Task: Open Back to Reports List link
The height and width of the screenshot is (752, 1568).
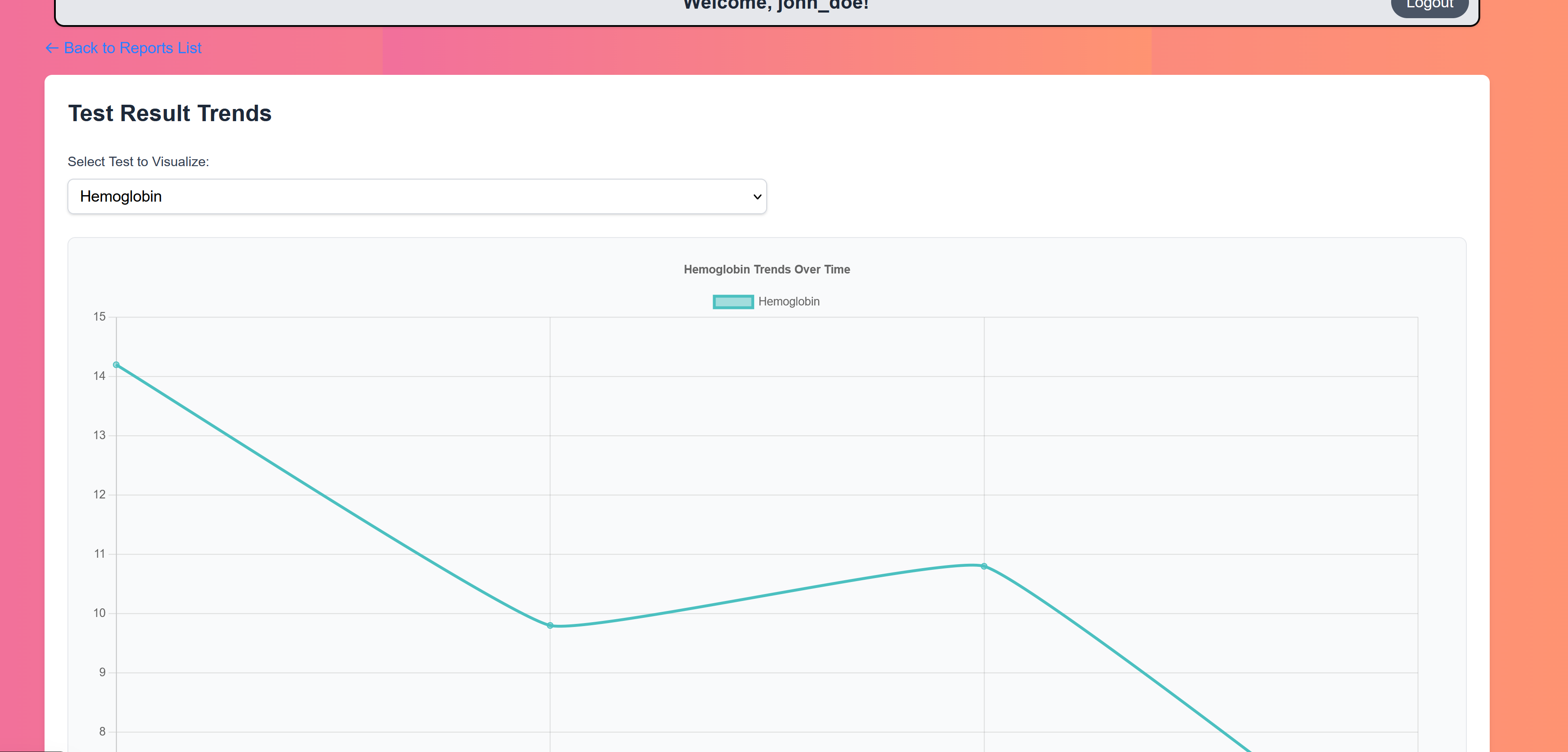Action: pos(133,48)
